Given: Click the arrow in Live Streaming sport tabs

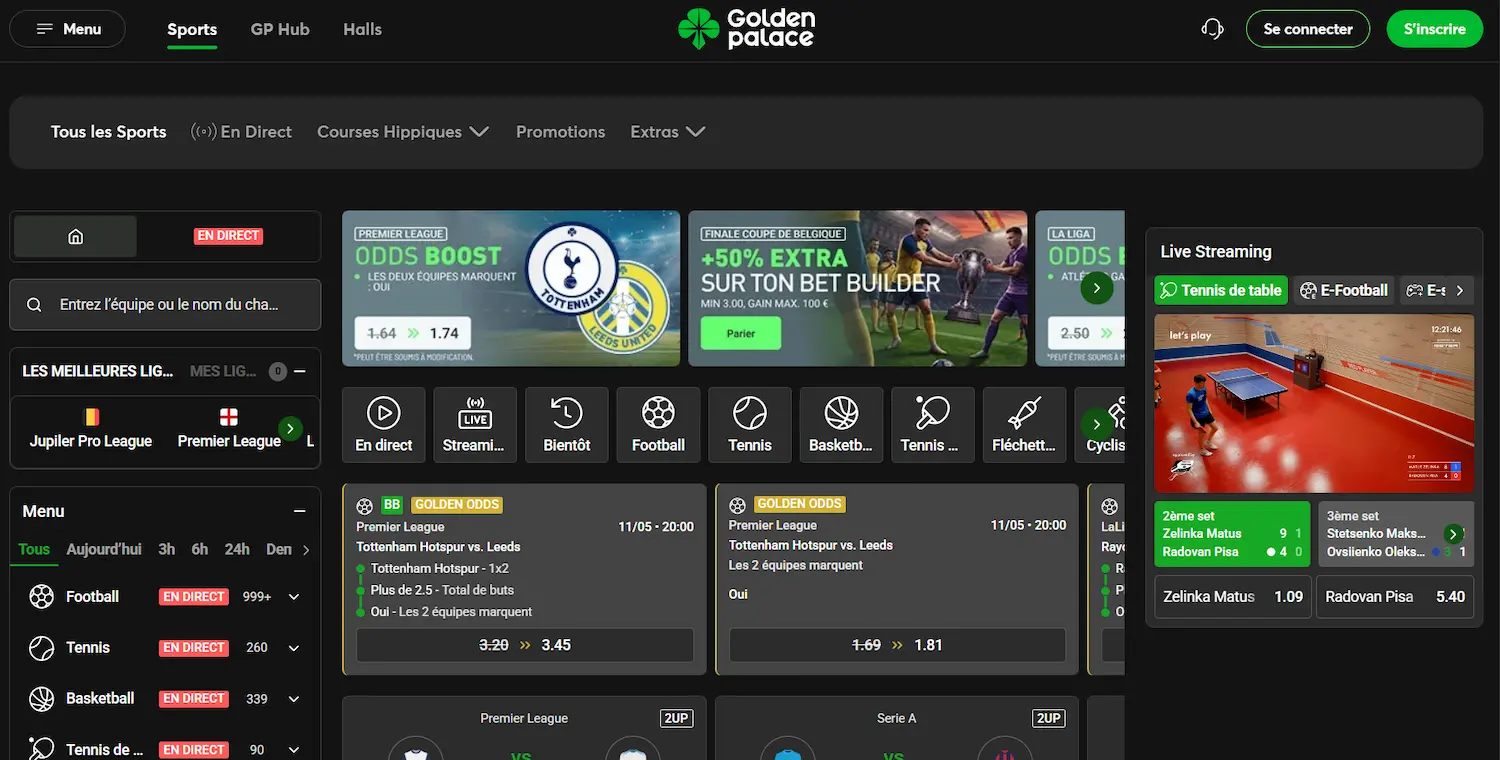Looking at the screenshot, I should pos(1460,290).
